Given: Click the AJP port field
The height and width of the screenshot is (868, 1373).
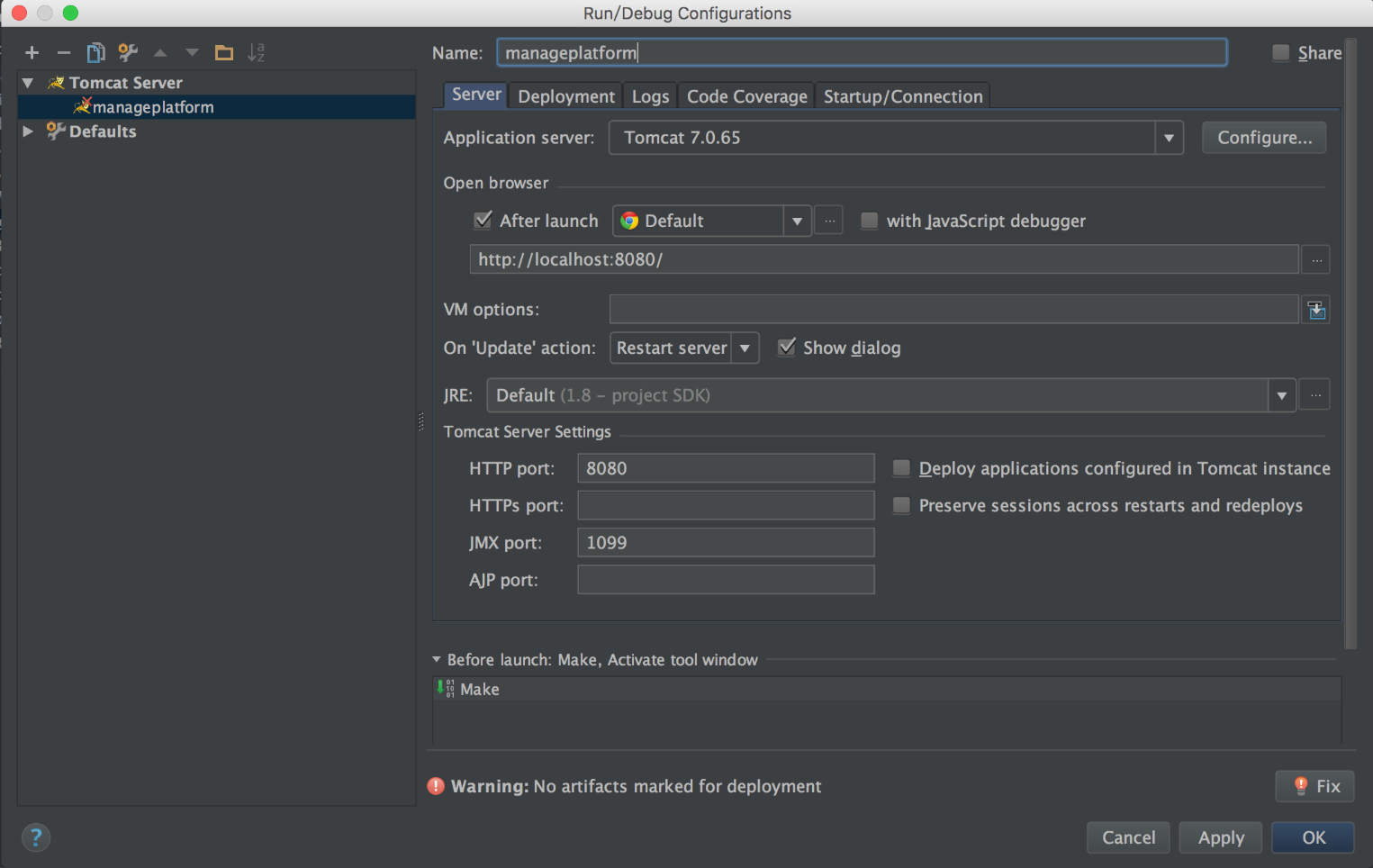Looking at the screenshot, I should click(x=726, y=580).
